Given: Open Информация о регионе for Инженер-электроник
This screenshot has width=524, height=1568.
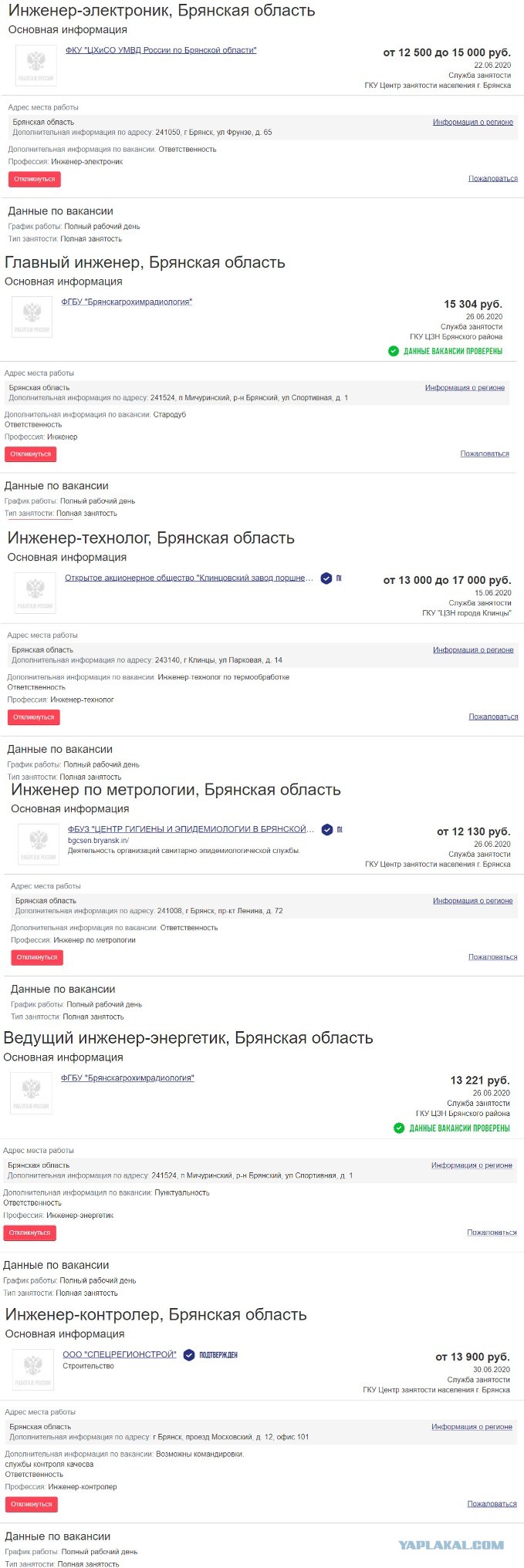Looking at the screenshot, I should coord(473,122).
